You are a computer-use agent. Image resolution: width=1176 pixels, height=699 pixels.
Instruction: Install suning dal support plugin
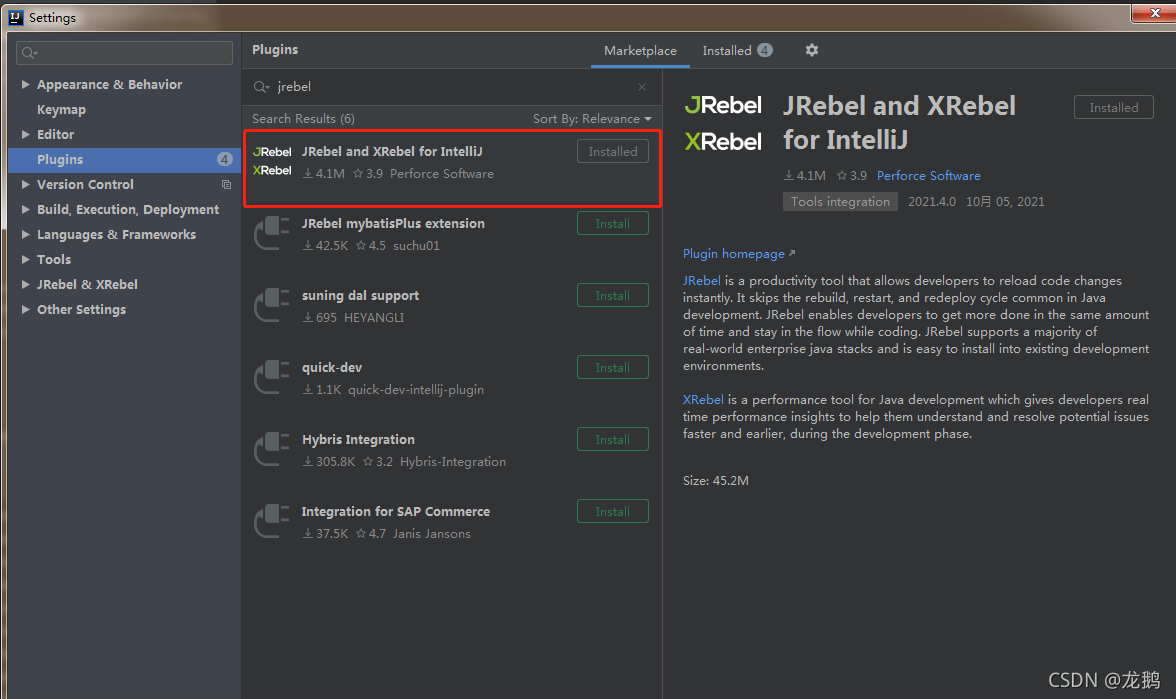coord(613,296)
